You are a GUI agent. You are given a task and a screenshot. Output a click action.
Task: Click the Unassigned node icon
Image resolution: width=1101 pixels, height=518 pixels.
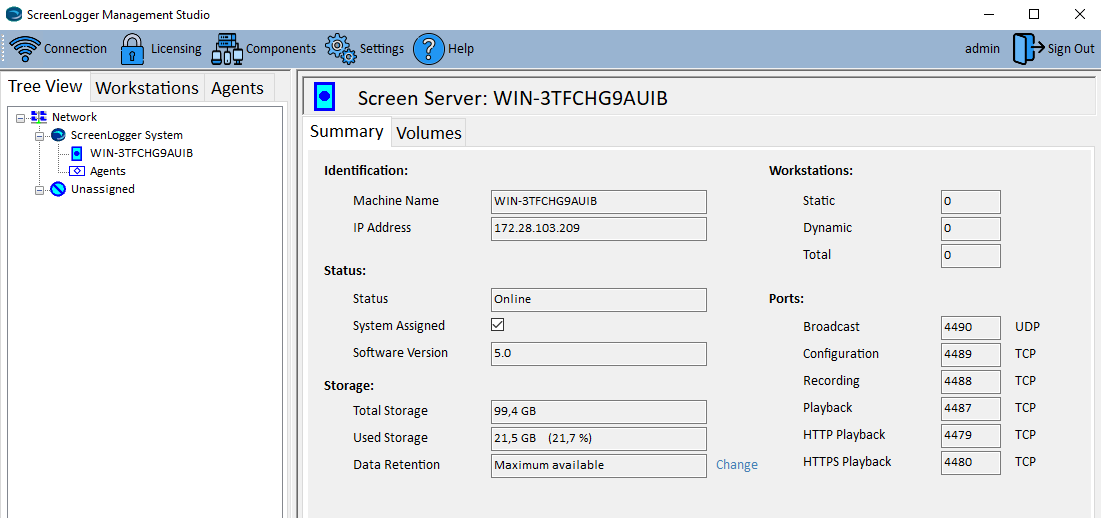(x=58, y=189)
